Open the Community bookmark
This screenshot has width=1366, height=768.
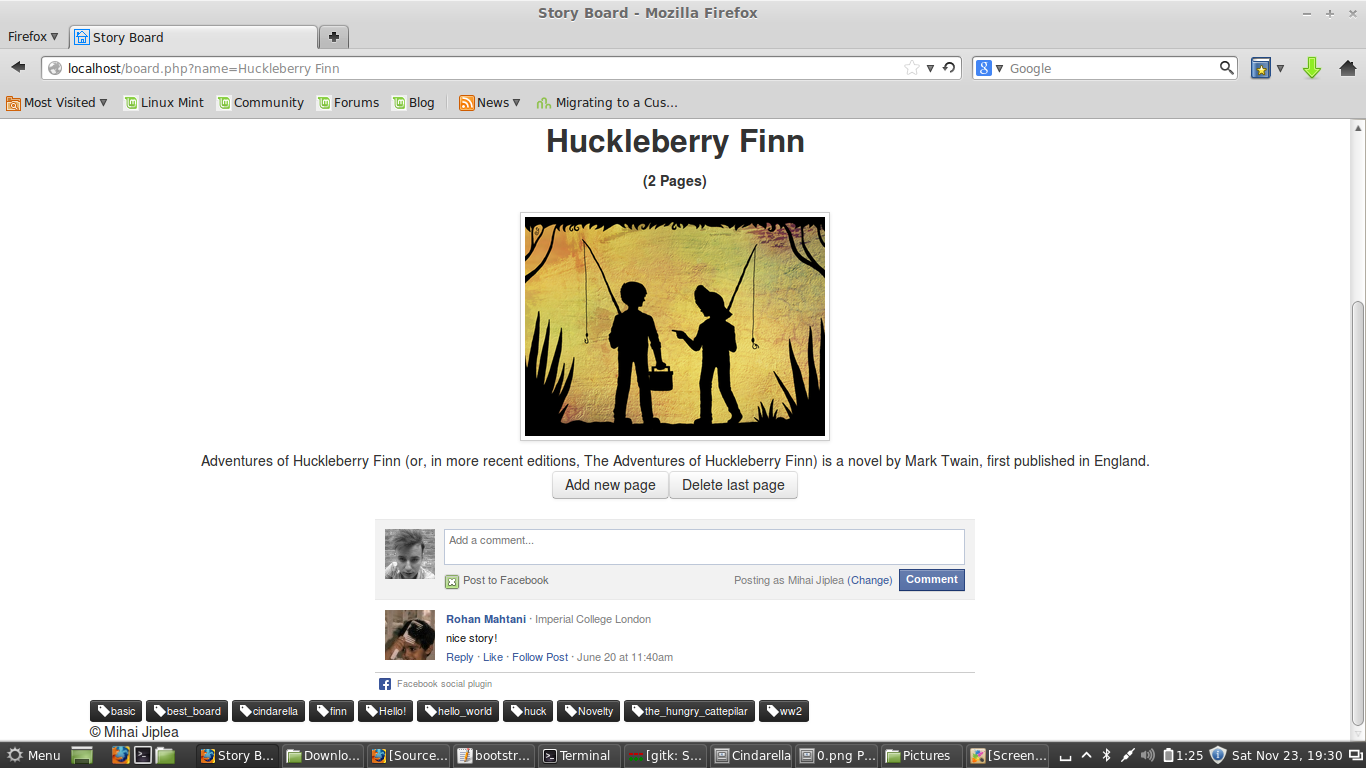[x=261, y=102]
